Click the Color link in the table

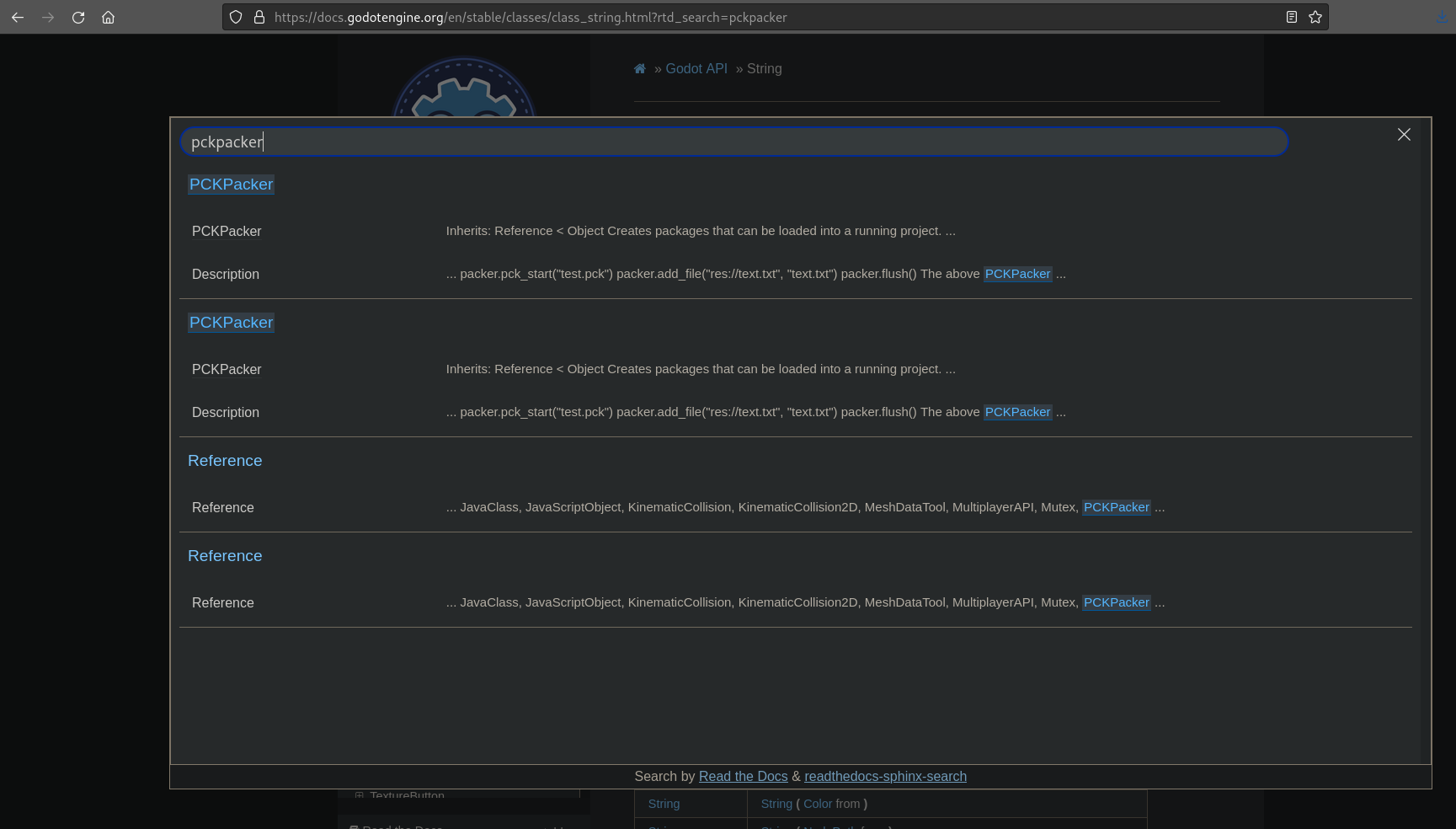point(818,804)
